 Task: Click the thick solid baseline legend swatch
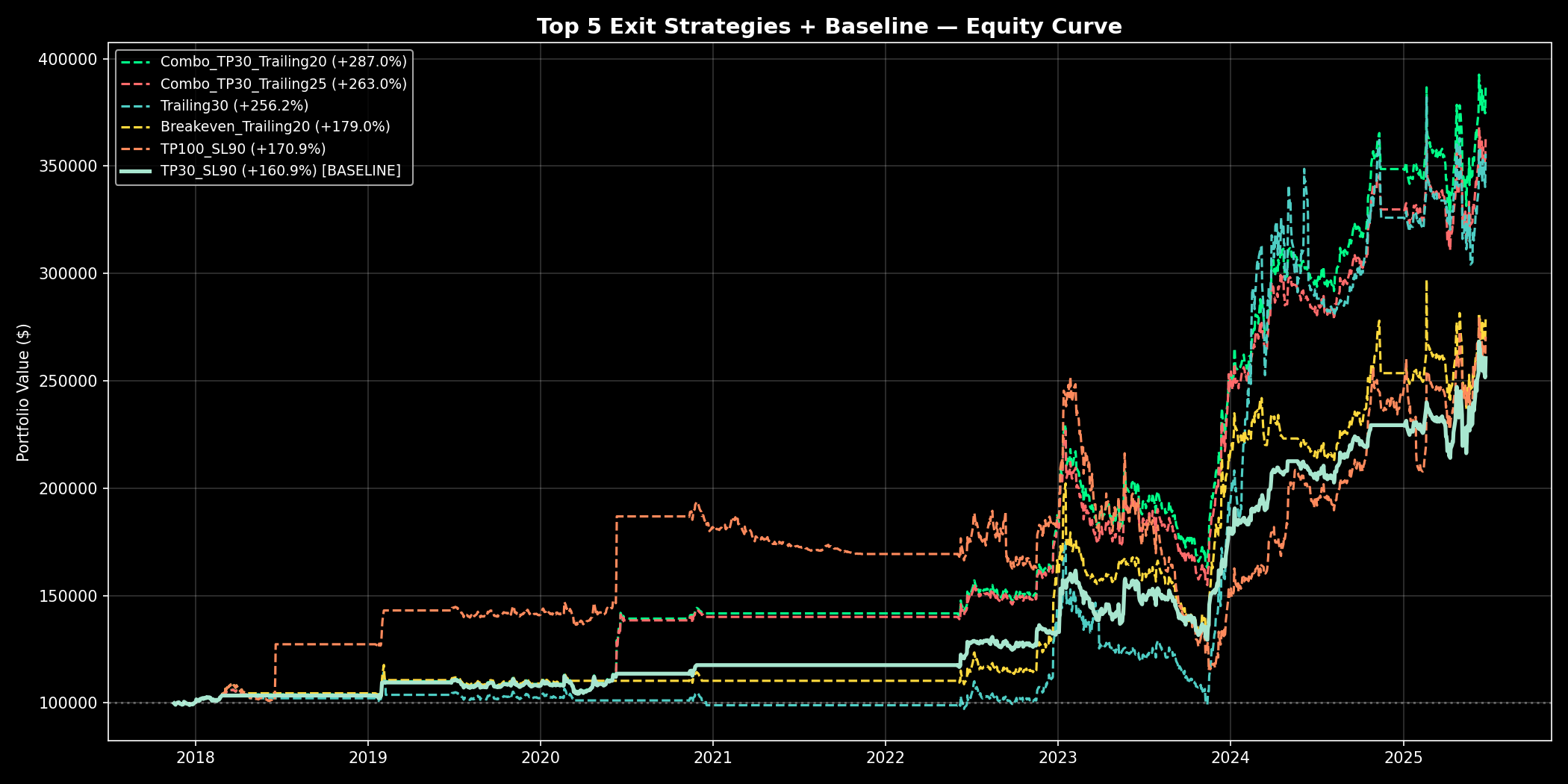pos(136,171)
